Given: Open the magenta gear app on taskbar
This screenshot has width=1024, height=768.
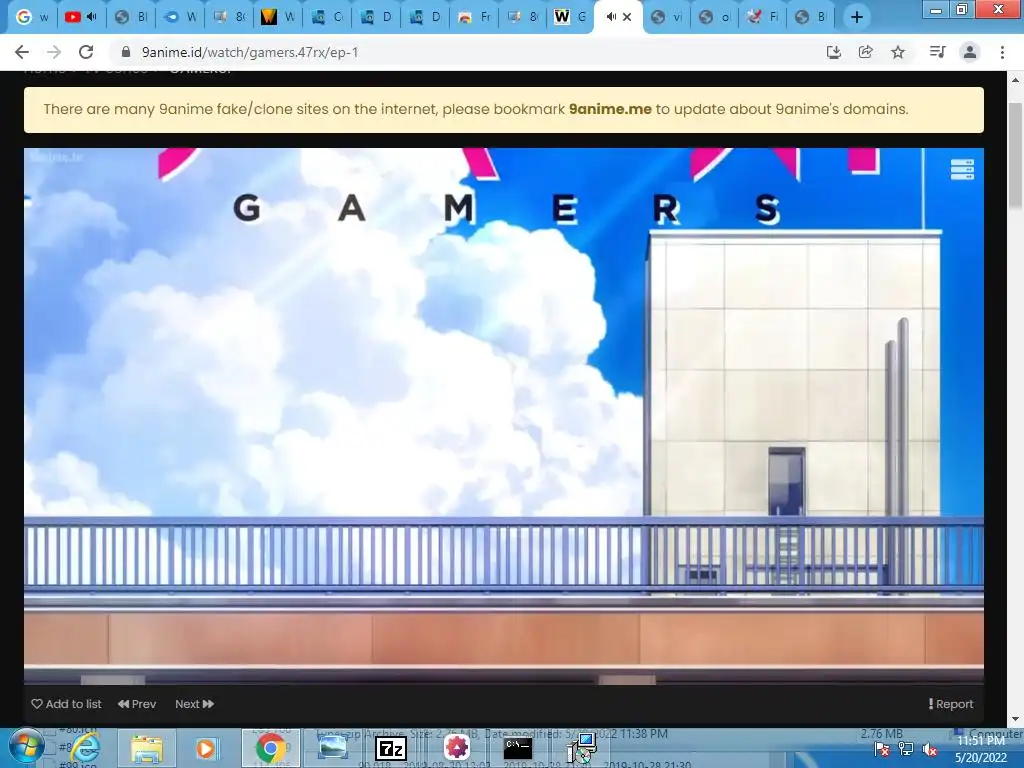Looking at the screenshot, I should [457, 748].
